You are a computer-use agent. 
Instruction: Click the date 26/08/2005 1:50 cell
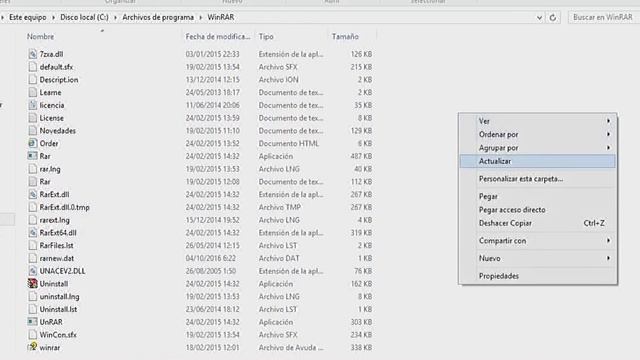(211, 271)
